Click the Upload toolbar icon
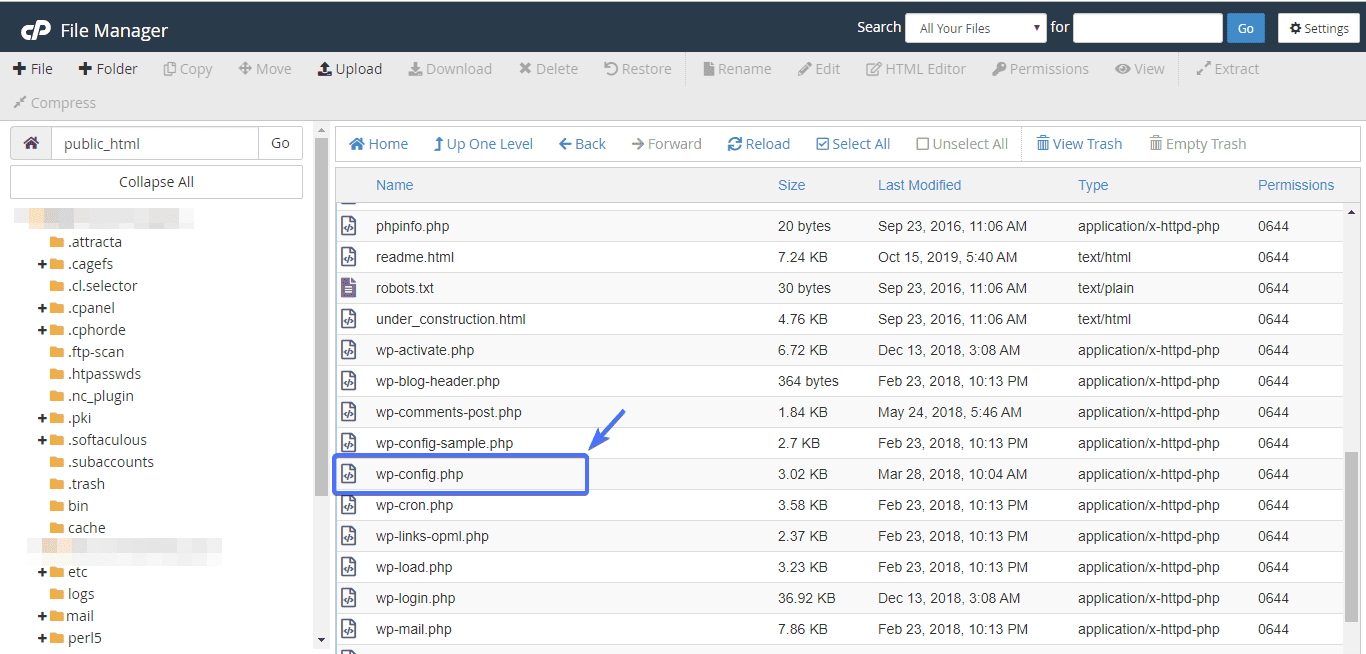This screenshot has width=1366, height=654. tap(324, 69)
